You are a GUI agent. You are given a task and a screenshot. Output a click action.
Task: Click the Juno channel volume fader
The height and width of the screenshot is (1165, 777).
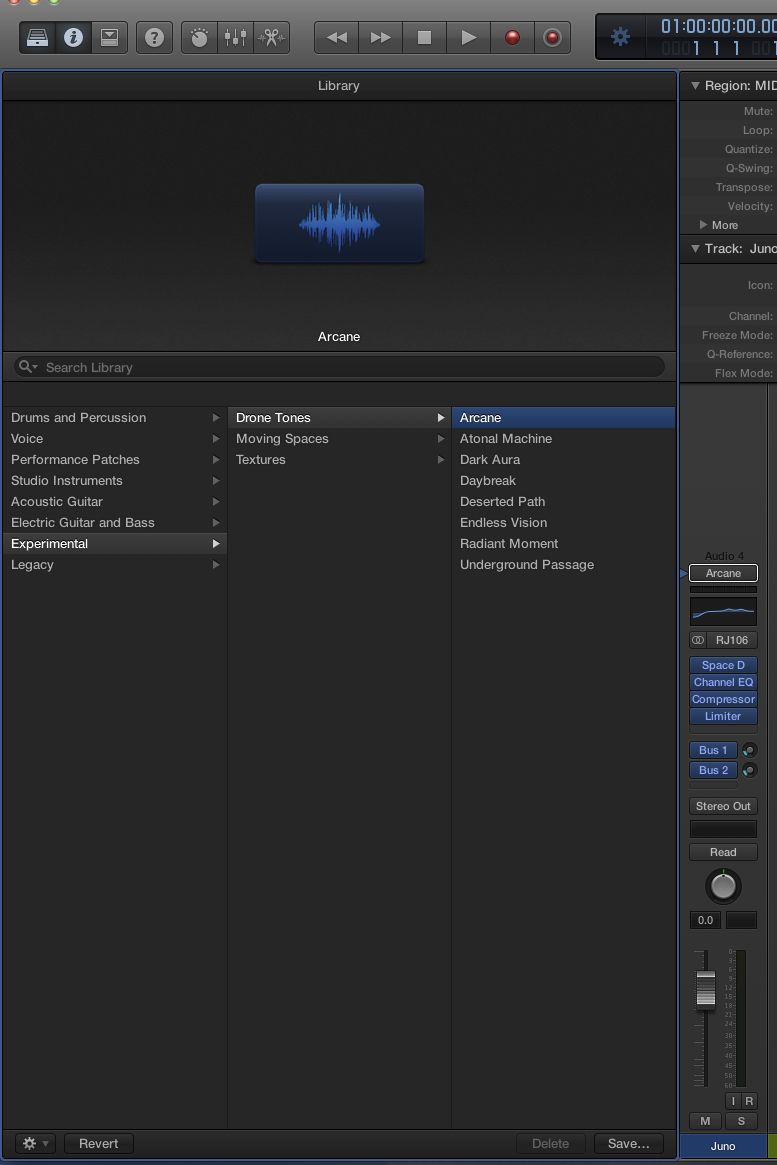706,988
